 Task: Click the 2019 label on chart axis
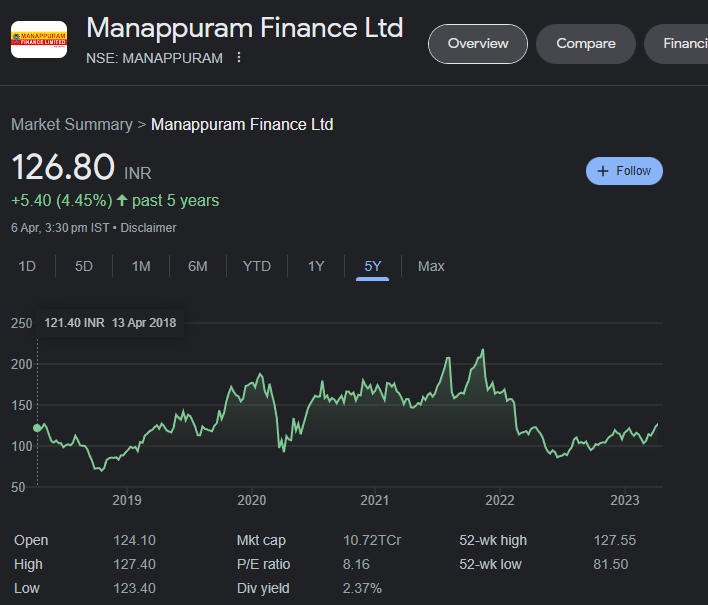127,500
